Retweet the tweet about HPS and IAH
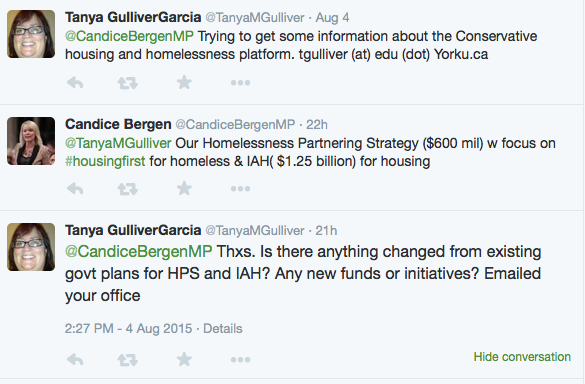Image resolution: width=585 pixels, height=384 pixels. [128, 360]
